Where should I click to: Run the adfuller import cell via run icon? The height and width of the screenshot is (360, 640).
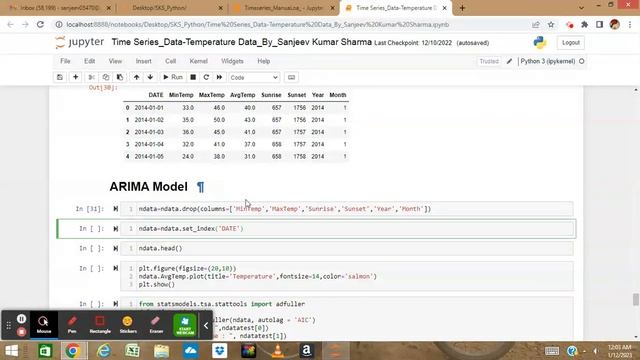116,304
